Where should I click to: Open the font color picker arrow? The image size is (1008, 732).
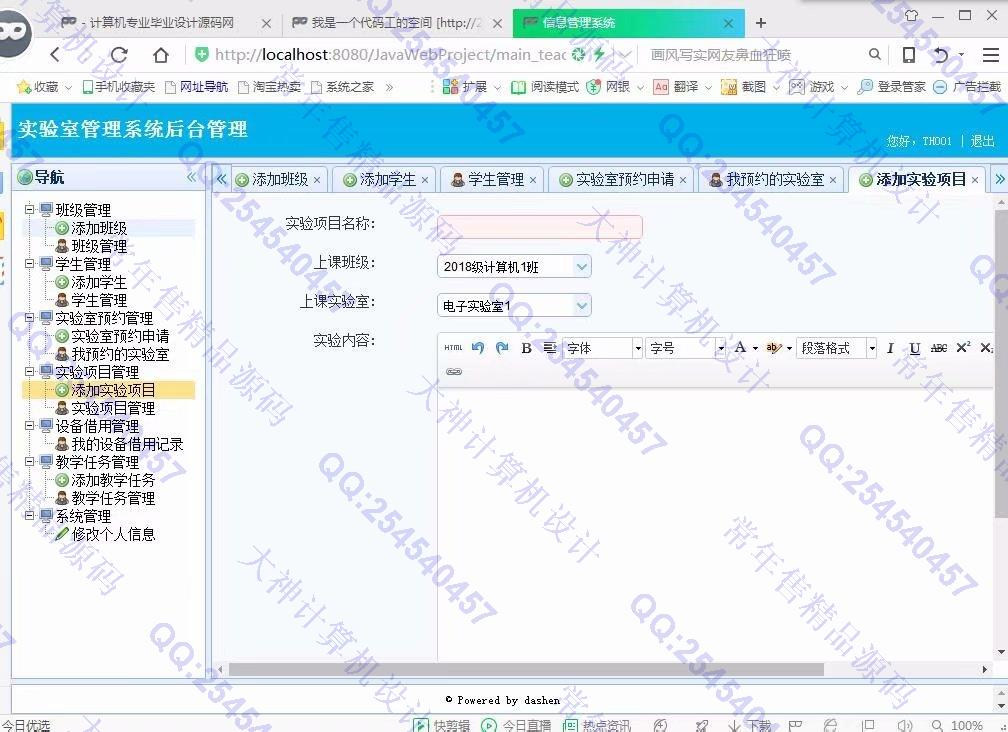pos(755,348)
